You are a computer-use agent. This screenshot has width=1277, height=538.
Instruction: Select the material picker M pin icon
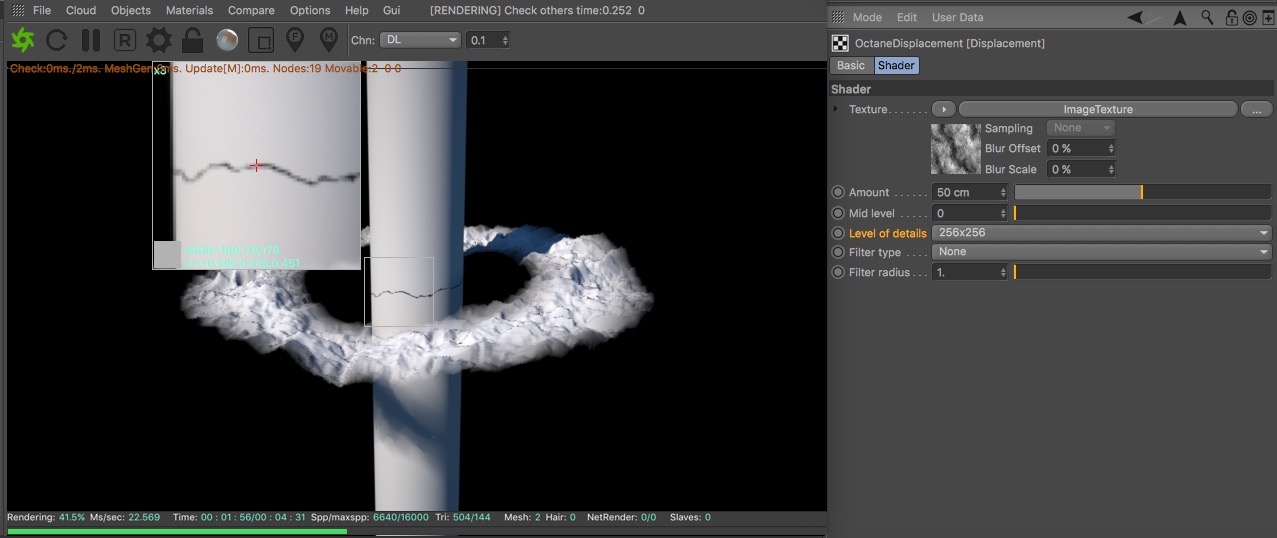(x=328, y=40)
